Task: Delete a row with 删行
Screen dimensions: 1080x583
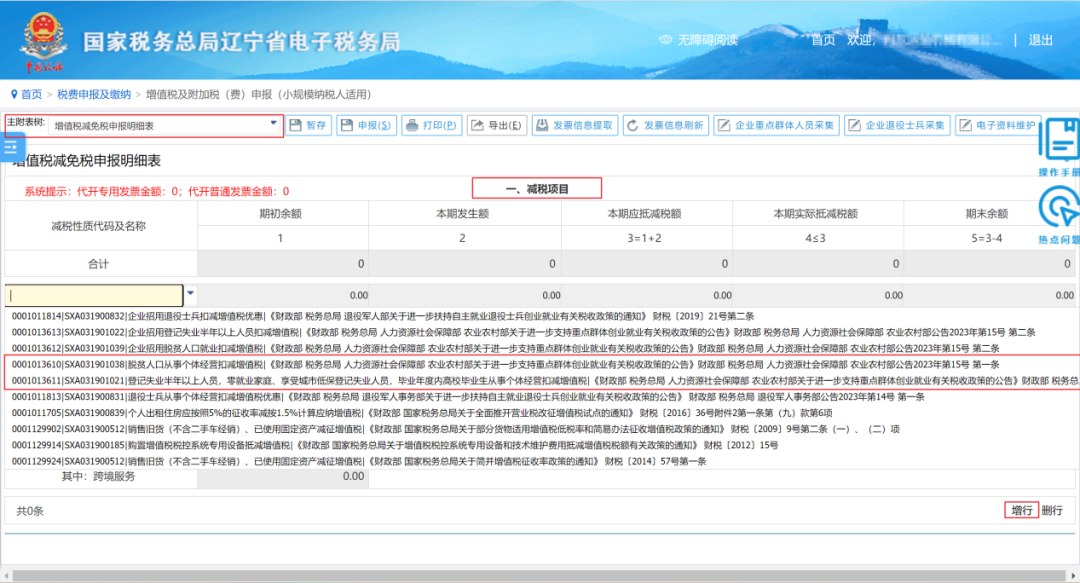Action: 1052,511
